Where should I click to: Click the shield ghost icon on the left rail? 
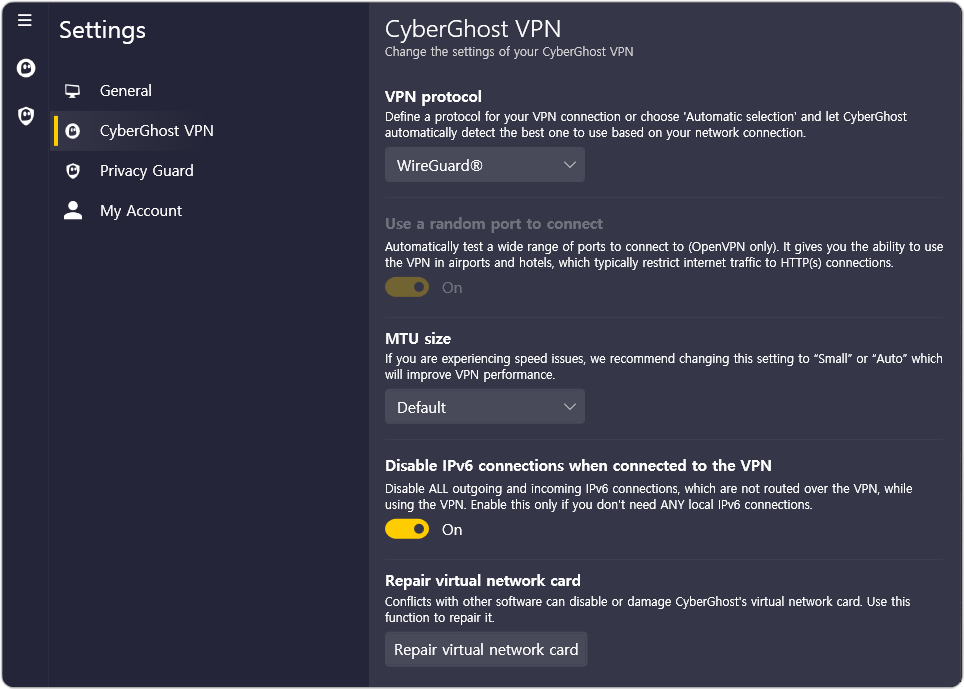[x=25, y=115]
